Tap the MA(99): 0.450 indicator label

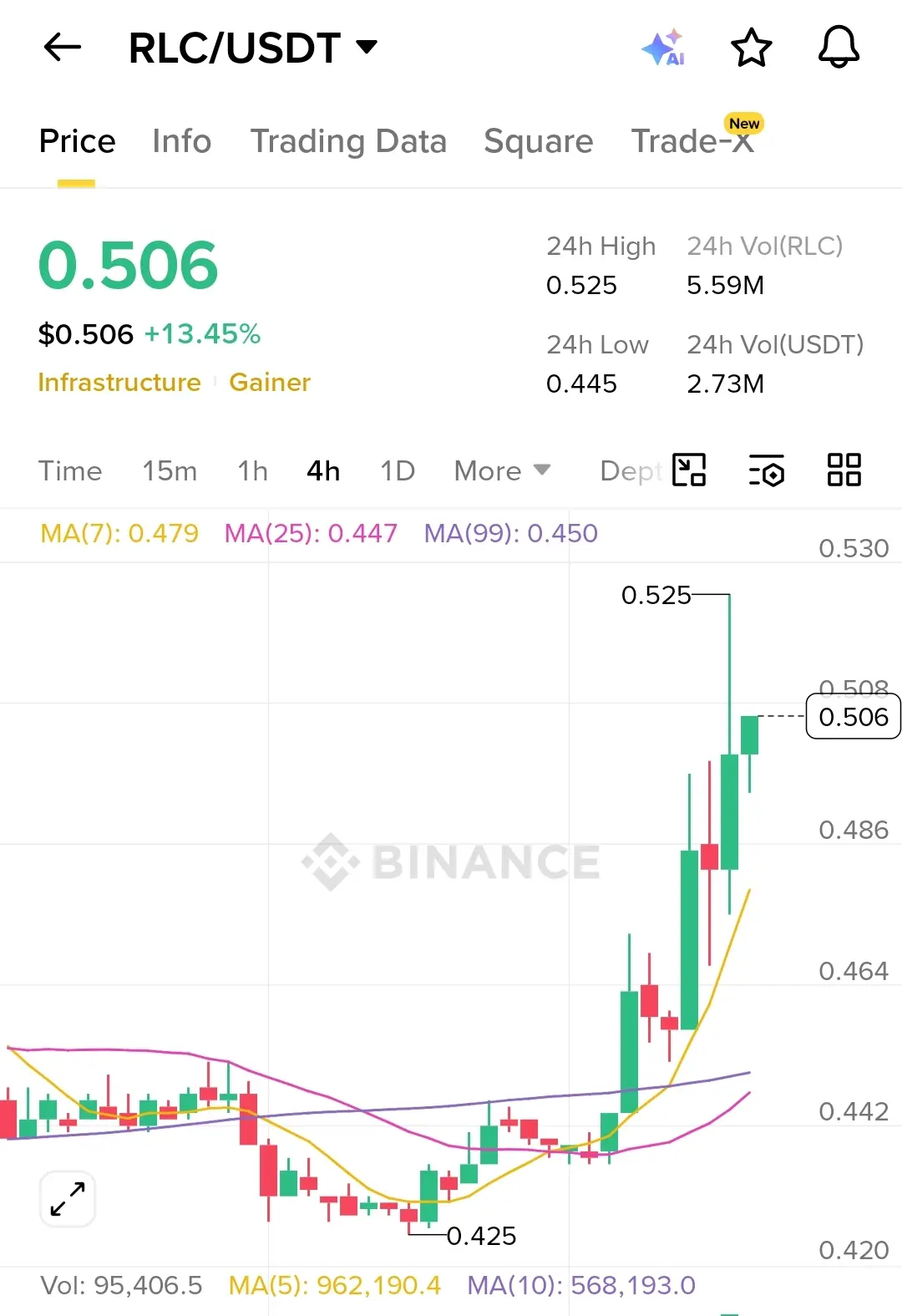(x=511, y=533)
